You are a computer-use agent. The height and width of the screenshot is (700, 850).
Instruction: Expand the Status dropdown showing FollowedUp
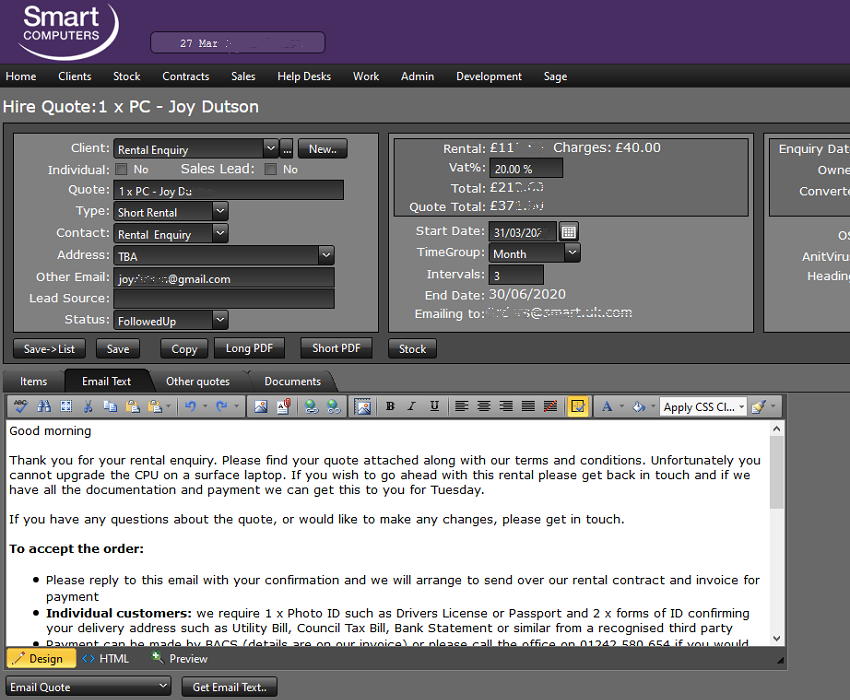point(220,320)
